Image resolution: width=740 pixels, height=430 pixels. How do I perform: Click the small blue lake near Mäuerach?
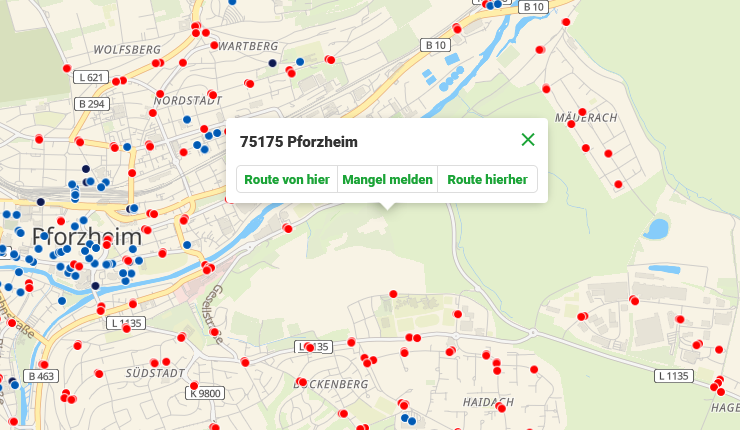pos(656,229)
